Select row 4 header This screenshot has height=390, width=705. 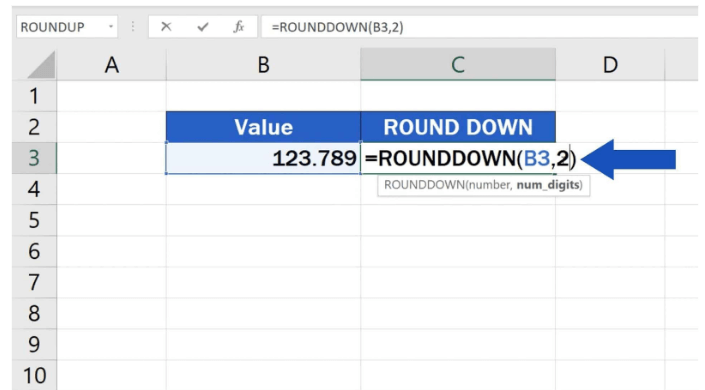click(34, 189)
